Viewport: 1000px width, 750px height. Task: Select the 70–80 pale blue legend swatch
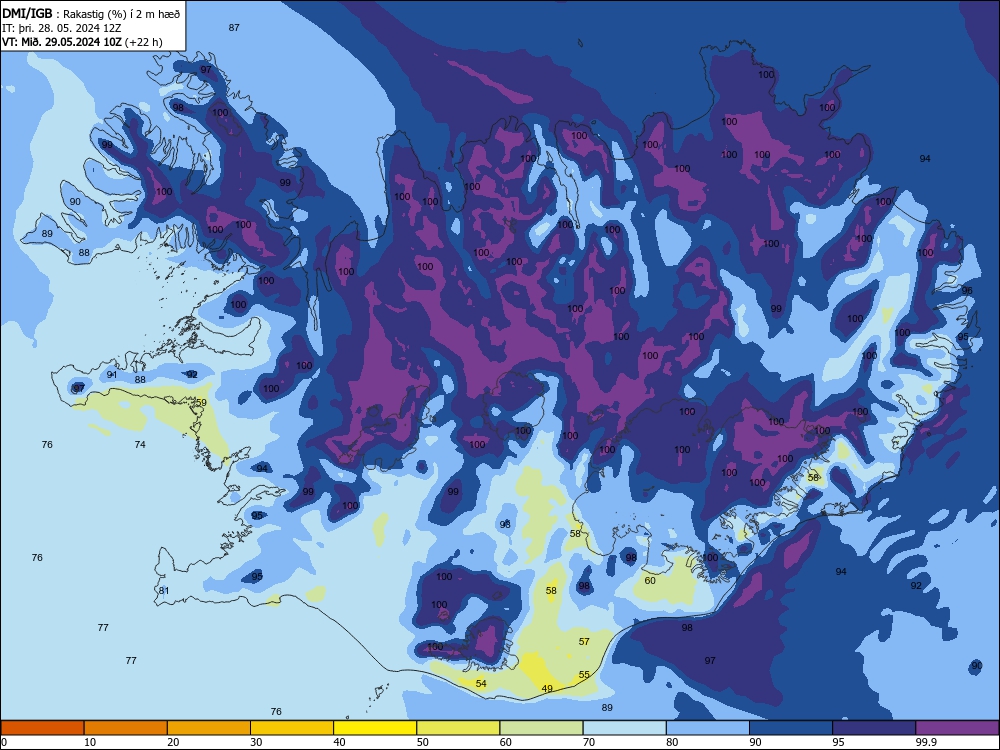click(625, 728)
